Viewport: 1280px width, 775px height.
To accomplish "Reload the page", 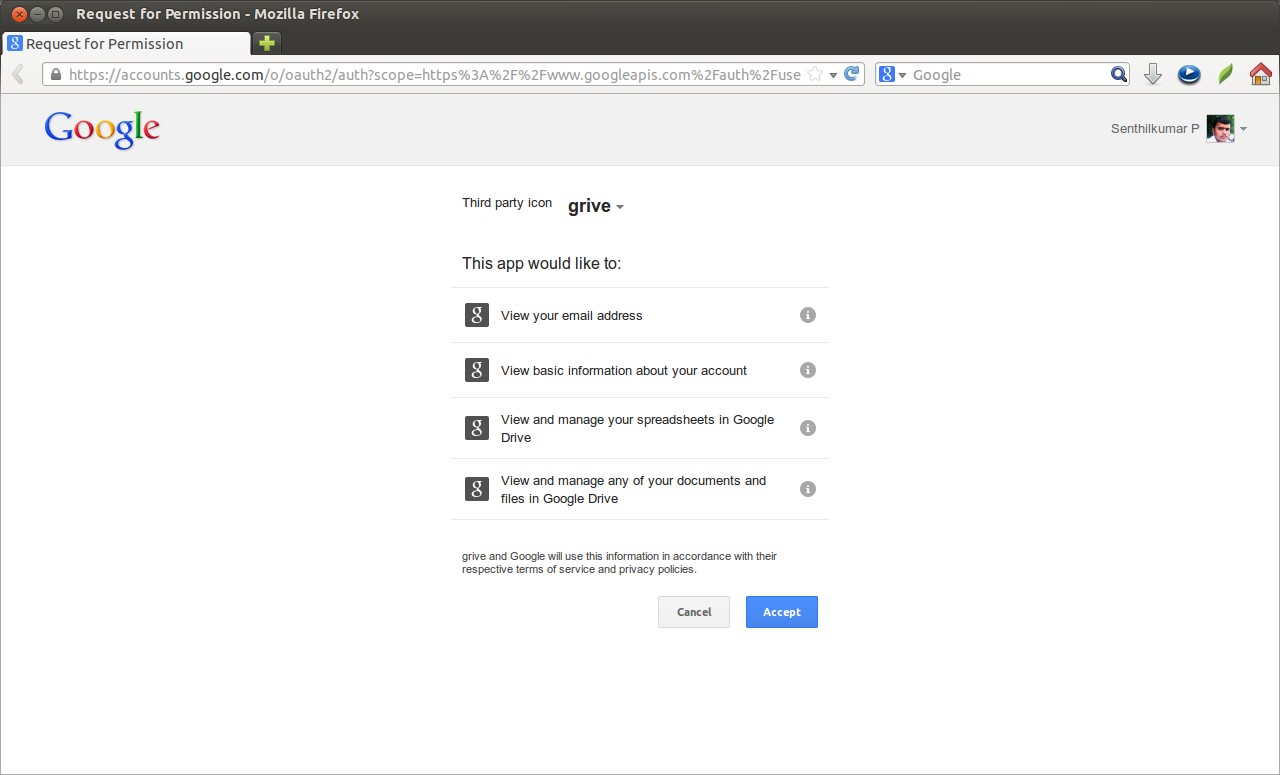I will point(852,74).
